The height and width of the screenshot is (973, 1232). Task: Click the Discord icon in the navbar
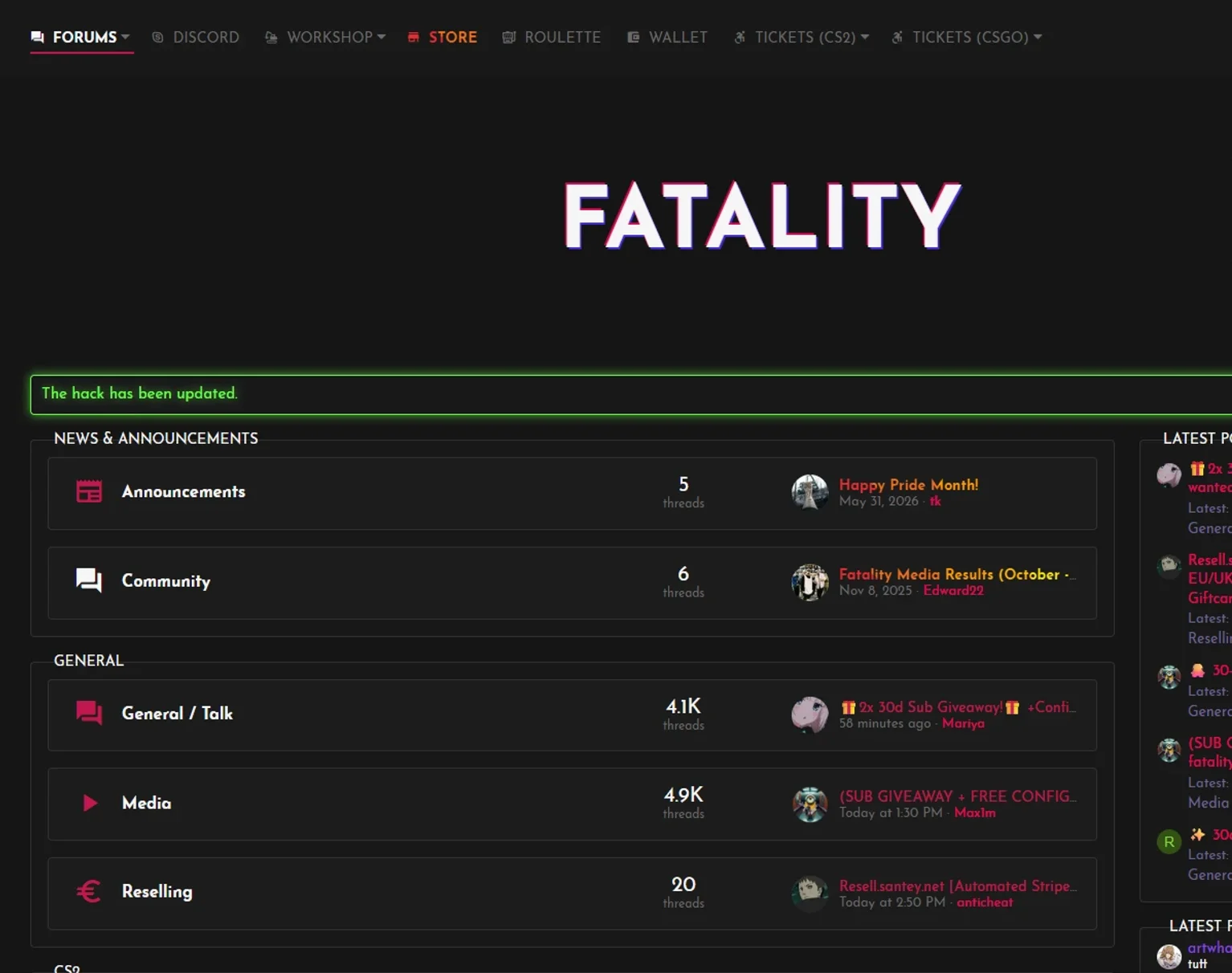[x=157, y=37]
